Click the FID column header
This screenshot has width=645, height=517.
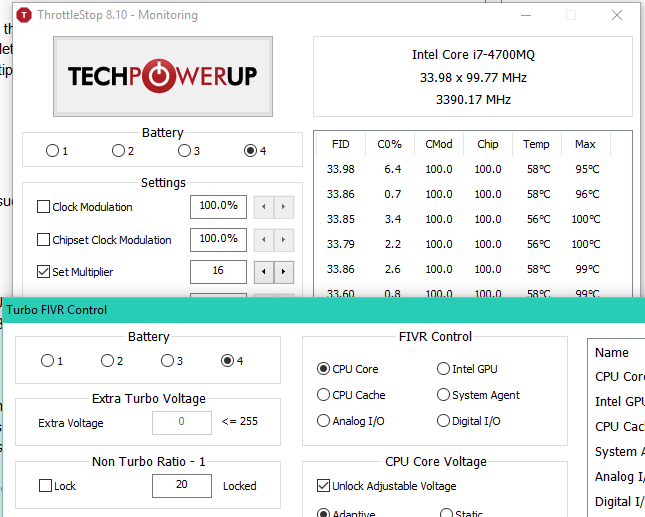click(x=341, y=144)
